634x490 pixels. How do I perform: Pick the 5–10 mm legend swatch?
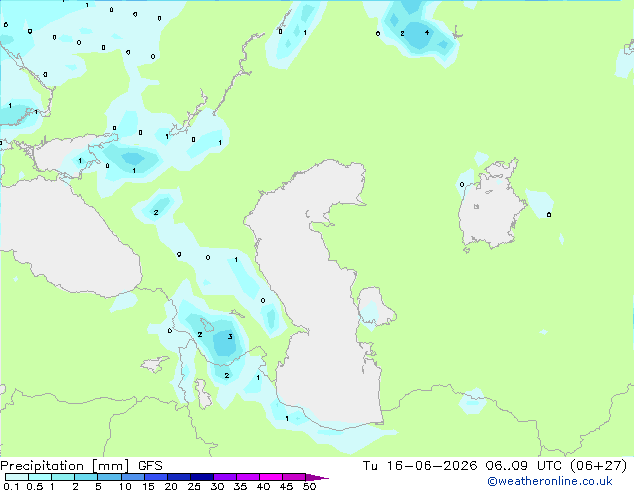(x=109, y=477)
